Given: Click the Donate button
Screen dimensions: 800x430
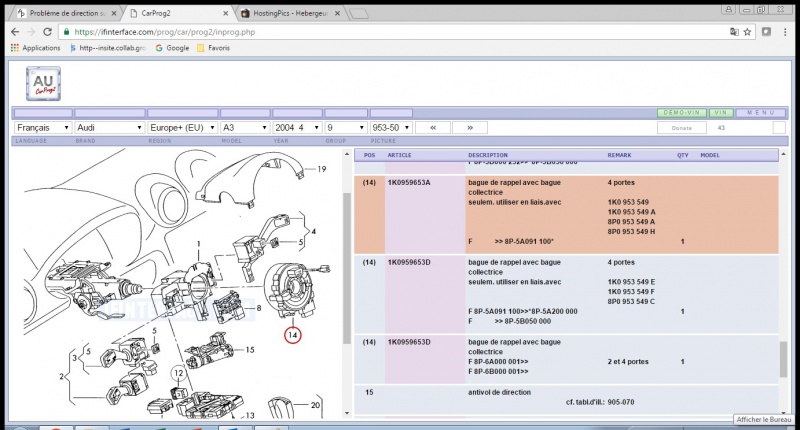Looking at the screenshot, I should click(682, 128).
